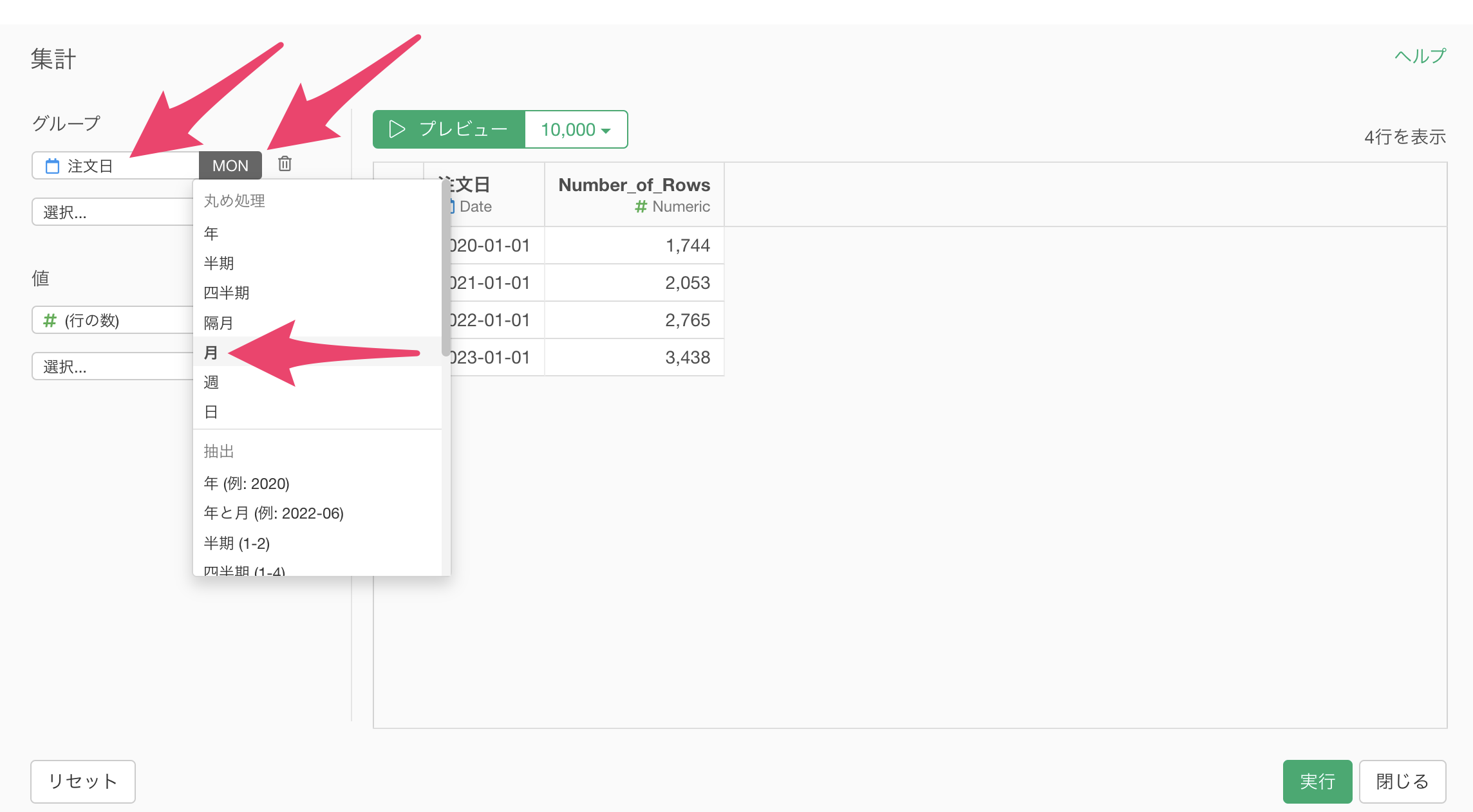
Task: Open the (行の数) value selector
Action: point(113,320)
